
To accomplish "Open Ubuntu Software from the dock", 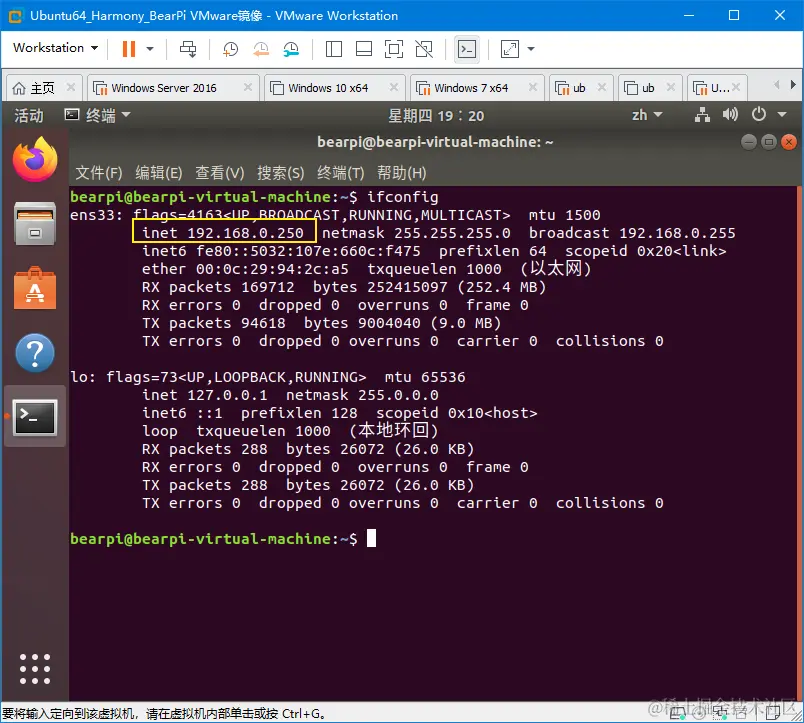I will pyautogui.click(x=35, y=289).
